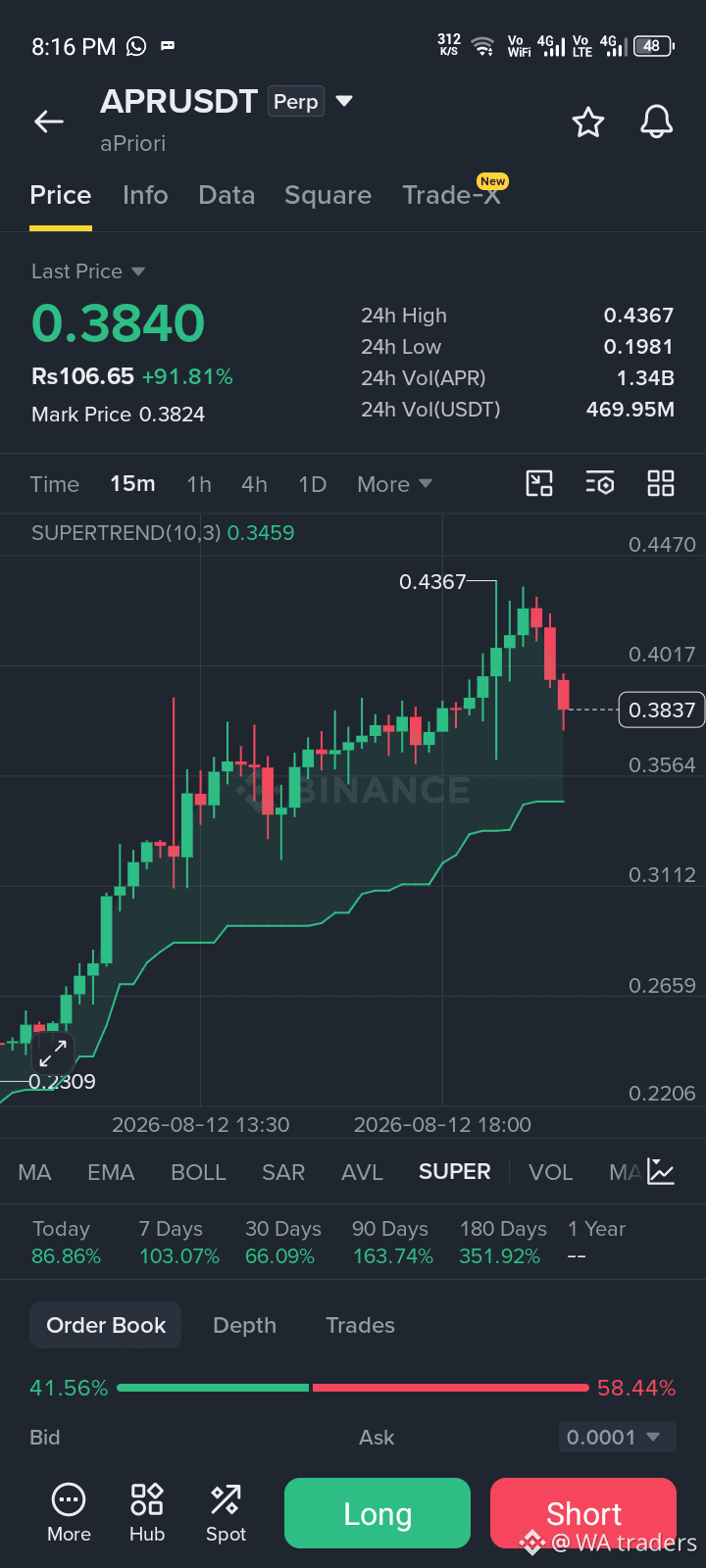Tap the 0.4367 high marker on chart
This screenshot has height=1568, width=706.
[x=432, y=582]
